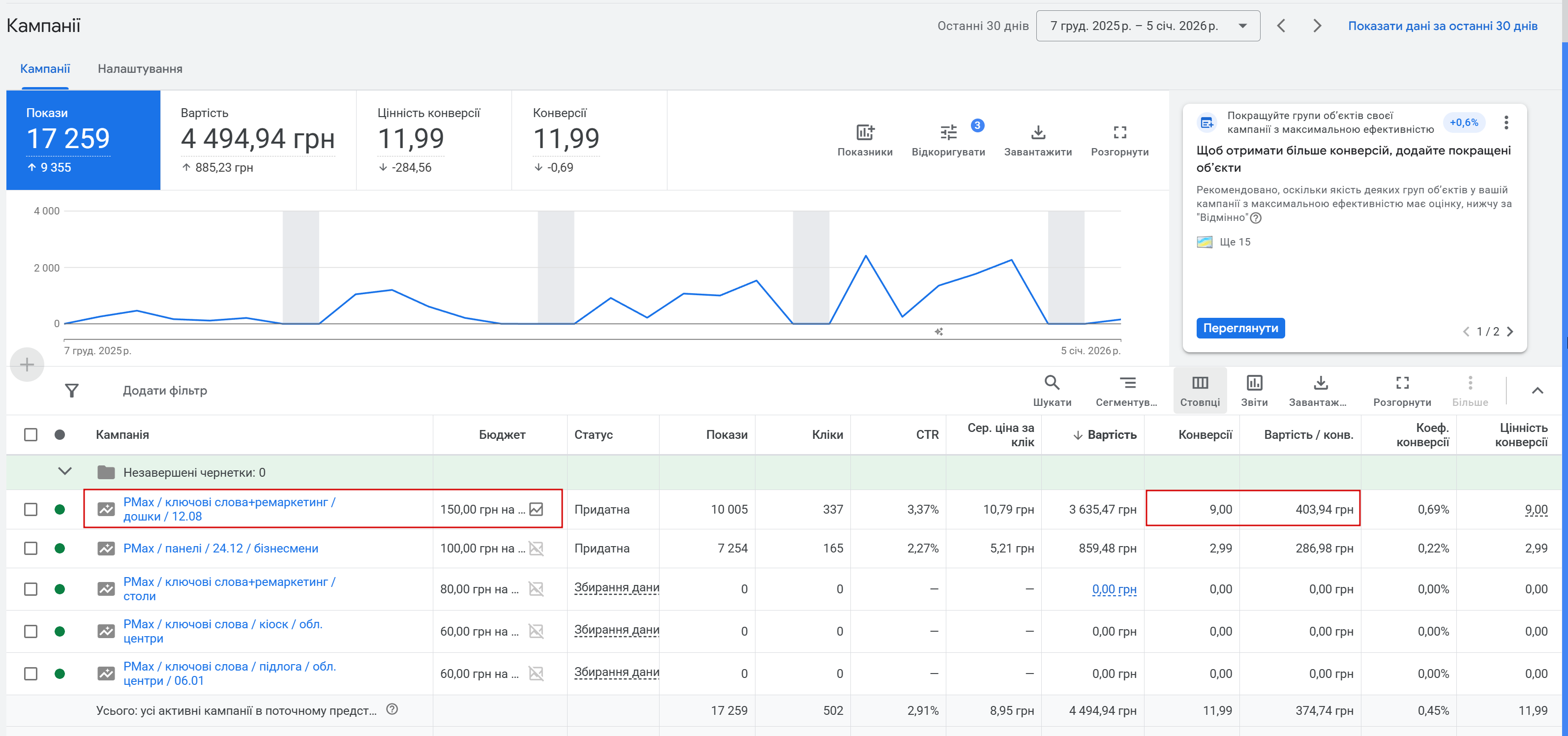The height and width of the screenshot is (736, 1568).
Task: Expand the table with the Розгорнути icon
Action: [1402, 383]
